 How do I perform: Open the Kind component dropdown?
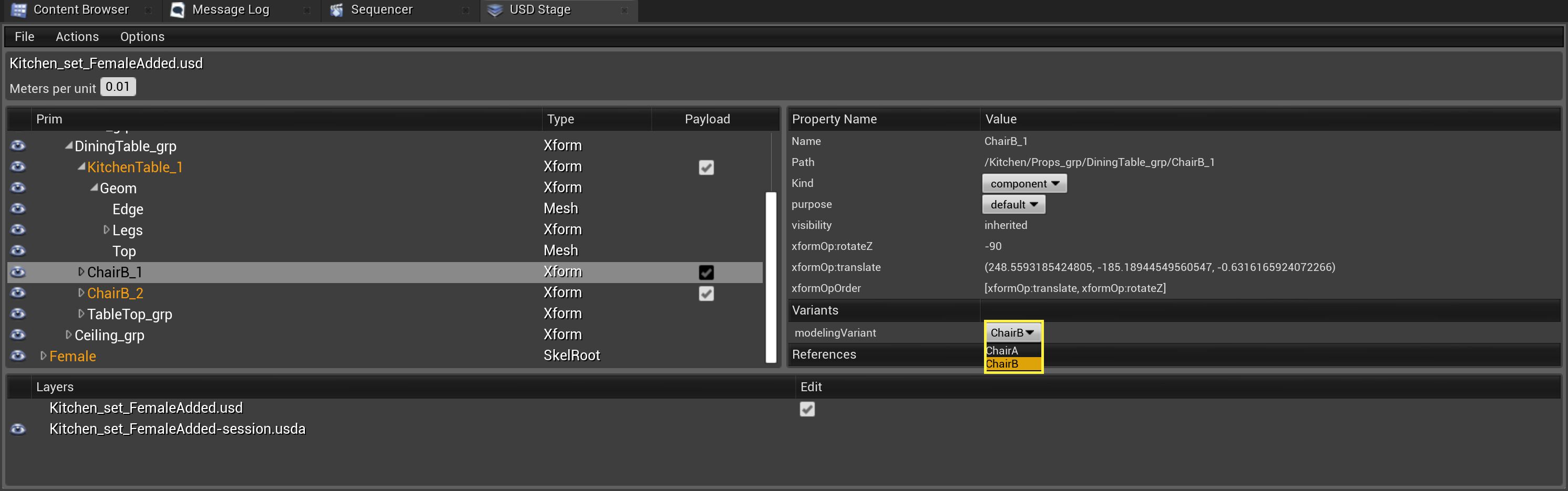[1024, 184]
